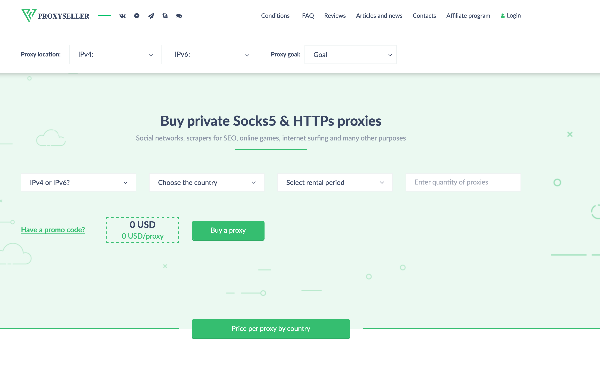Click the chat bubbles icon in header
600x372 pixels.
click(x=165, y=16)
